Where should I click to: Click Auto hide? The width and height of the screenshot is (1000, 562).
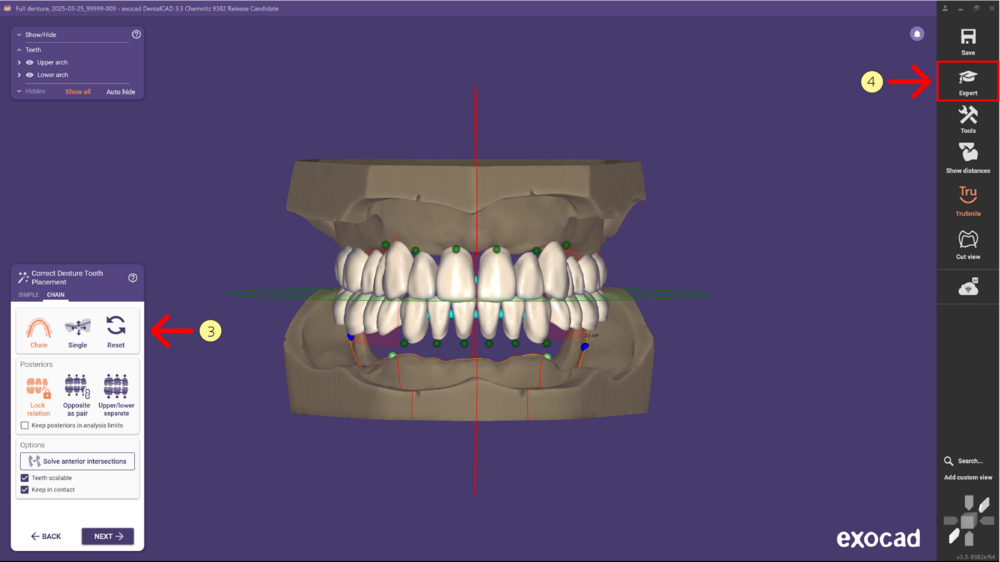[121, 92]
